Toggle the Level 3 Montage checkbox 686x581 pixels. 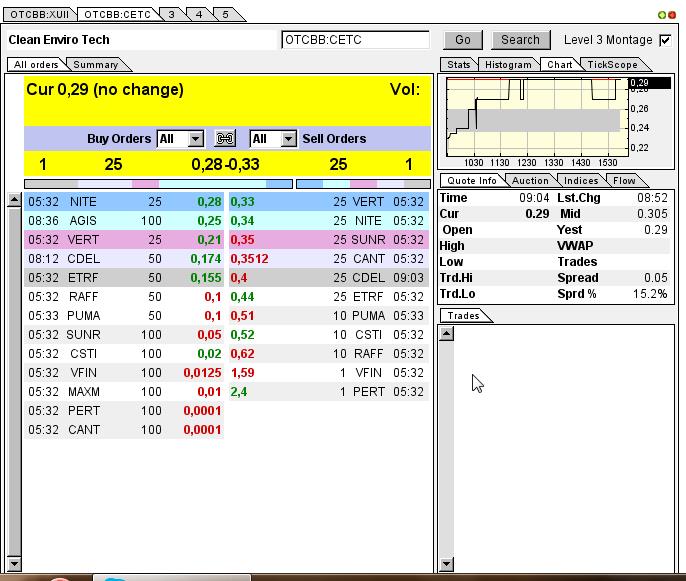pos(665,40)
